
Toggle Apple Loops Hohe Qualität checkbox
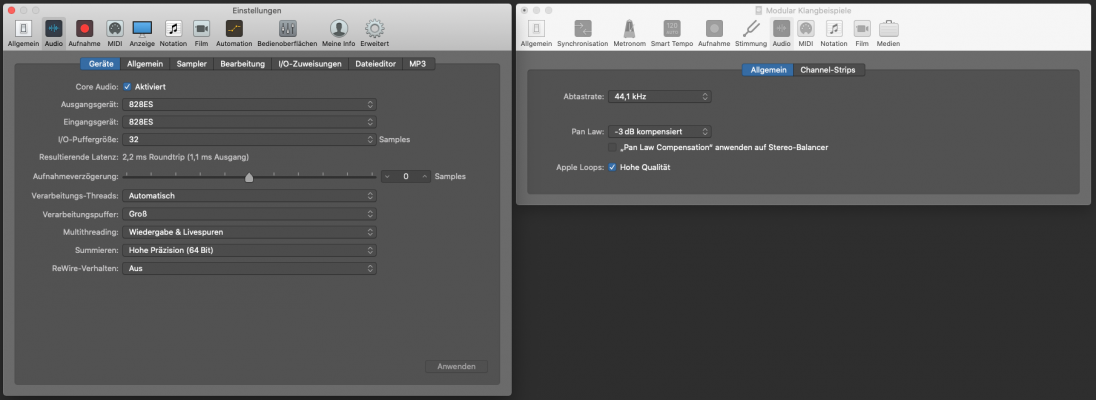click(612, 167)
